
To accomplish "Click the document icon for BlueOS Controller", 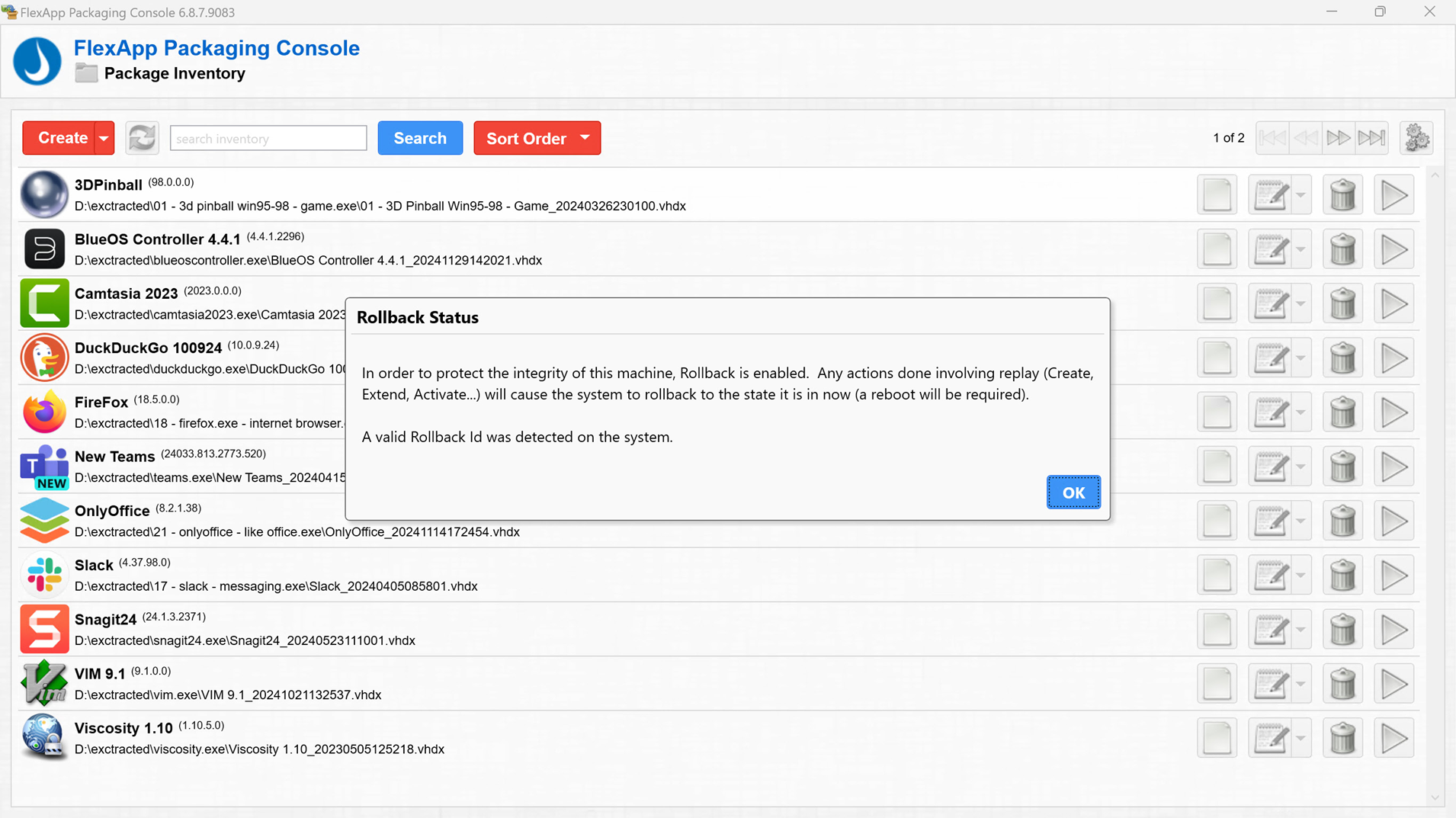I will click(x=1217, y=249).
